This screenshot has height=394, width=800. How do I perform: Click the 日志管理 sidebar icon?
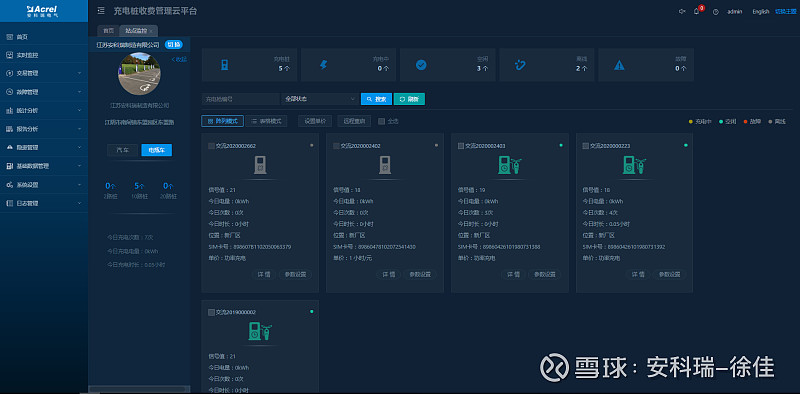click(10, 203)
